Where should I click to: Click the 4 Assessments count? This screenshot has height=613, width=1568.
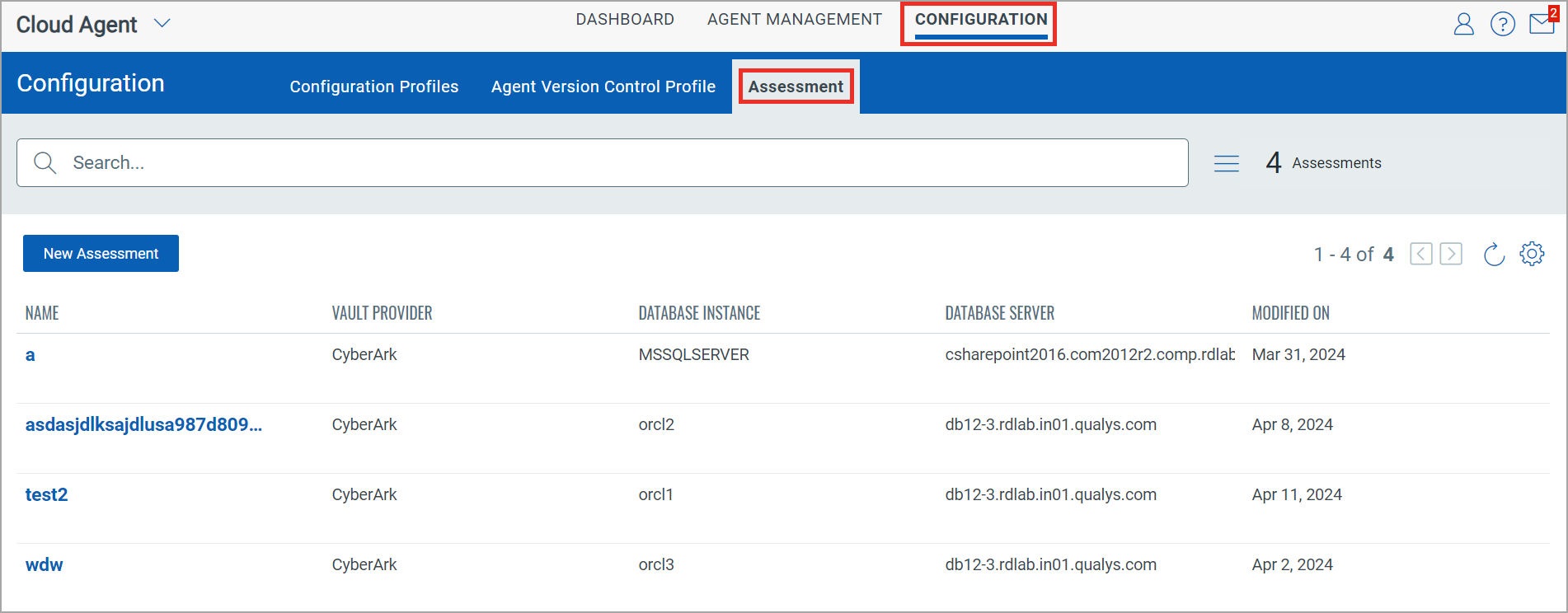pyautogui.click(x=1323, y=163)
